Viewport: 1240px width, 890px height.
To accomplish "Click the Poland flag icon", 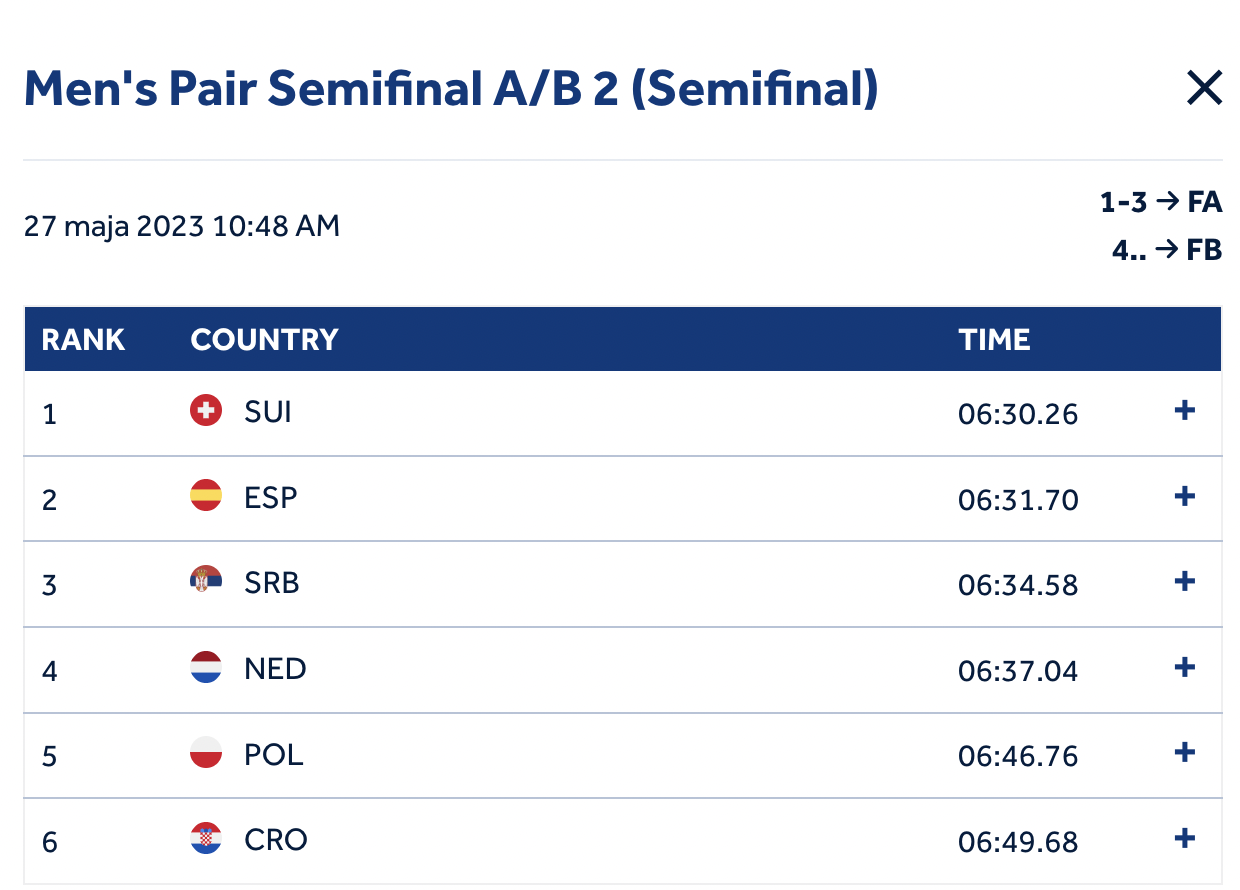I will 206,752.
